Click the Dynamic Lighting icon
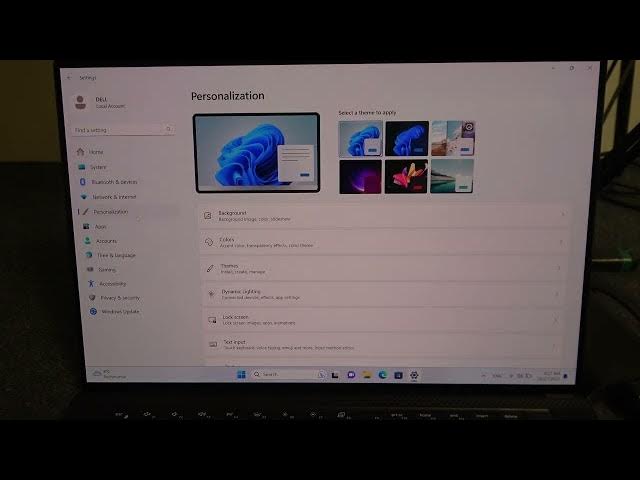 [211, 294]
